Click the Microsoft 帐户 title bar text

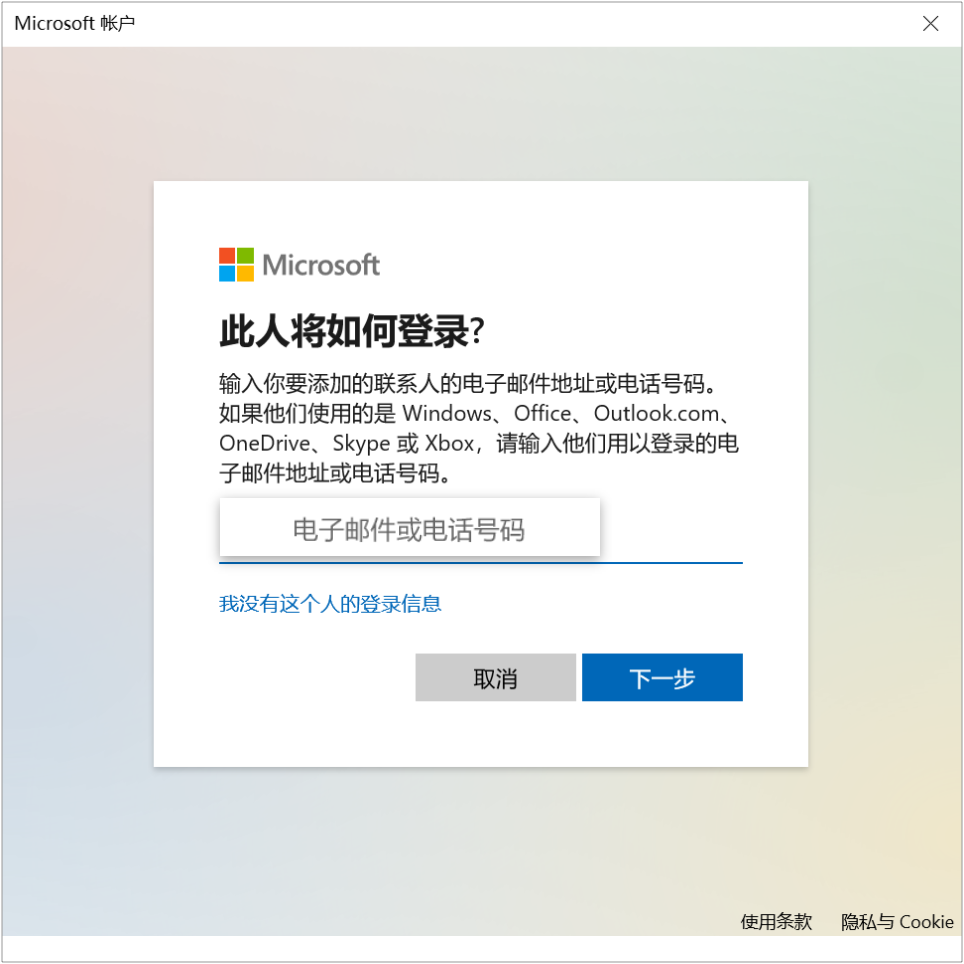click(74, 23)
